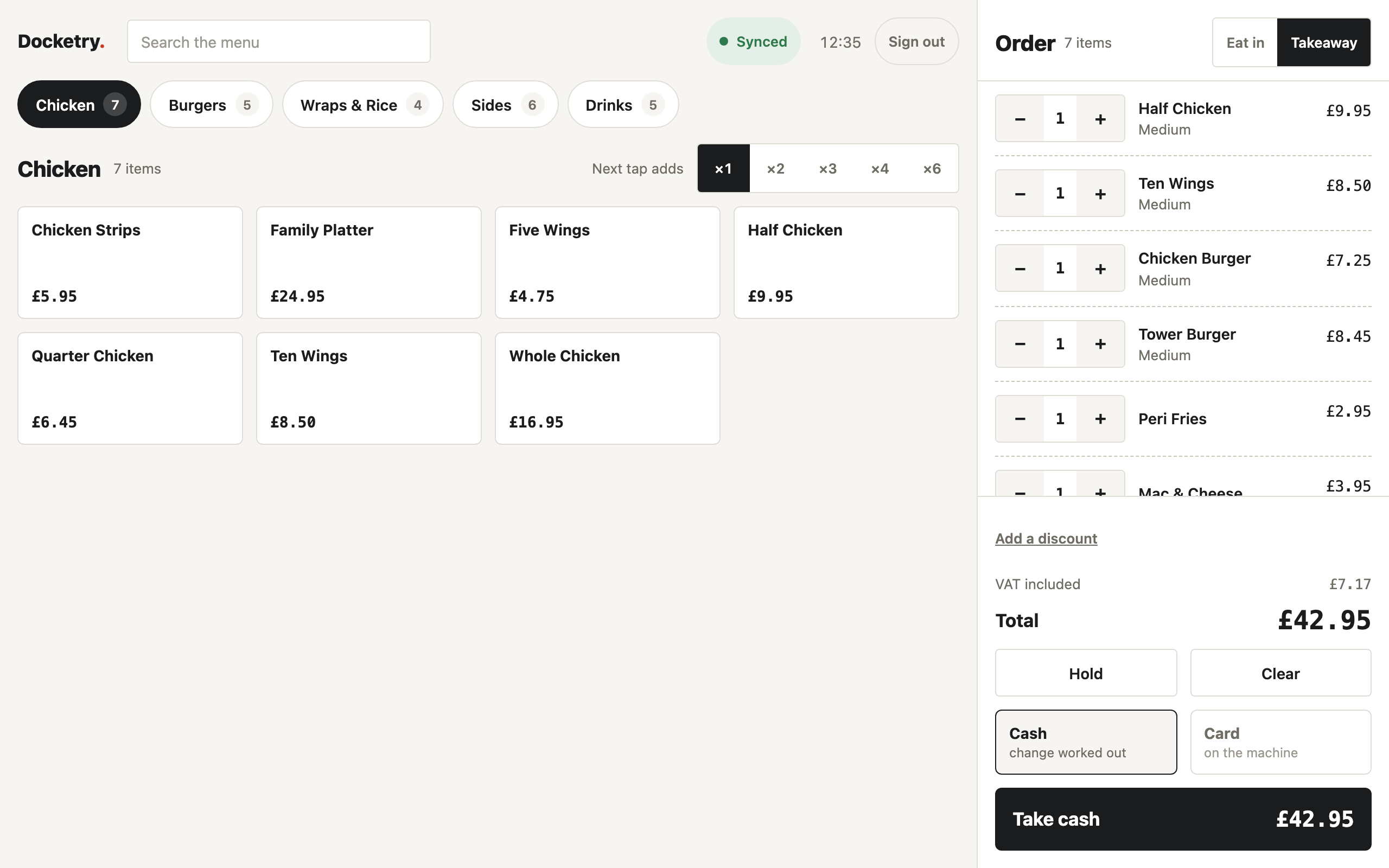Click the Sign out button
The width and height of the screenshot is (1389, 868).
pos(916,41)
